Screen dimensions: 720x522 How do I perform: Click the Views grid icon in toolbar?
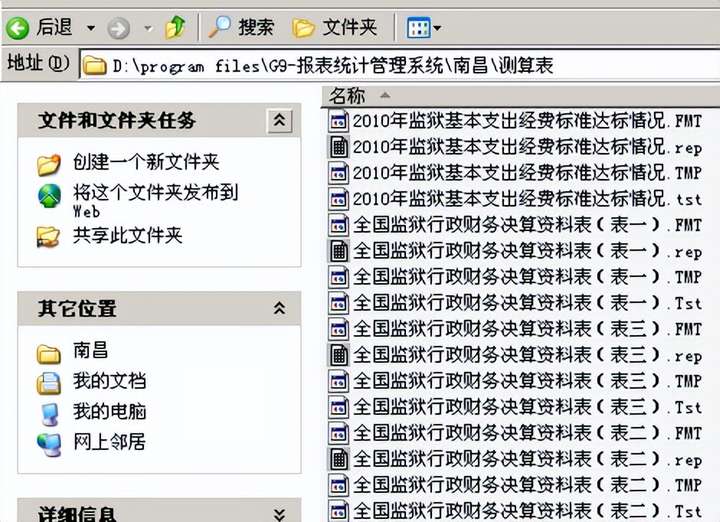(418, 28)
